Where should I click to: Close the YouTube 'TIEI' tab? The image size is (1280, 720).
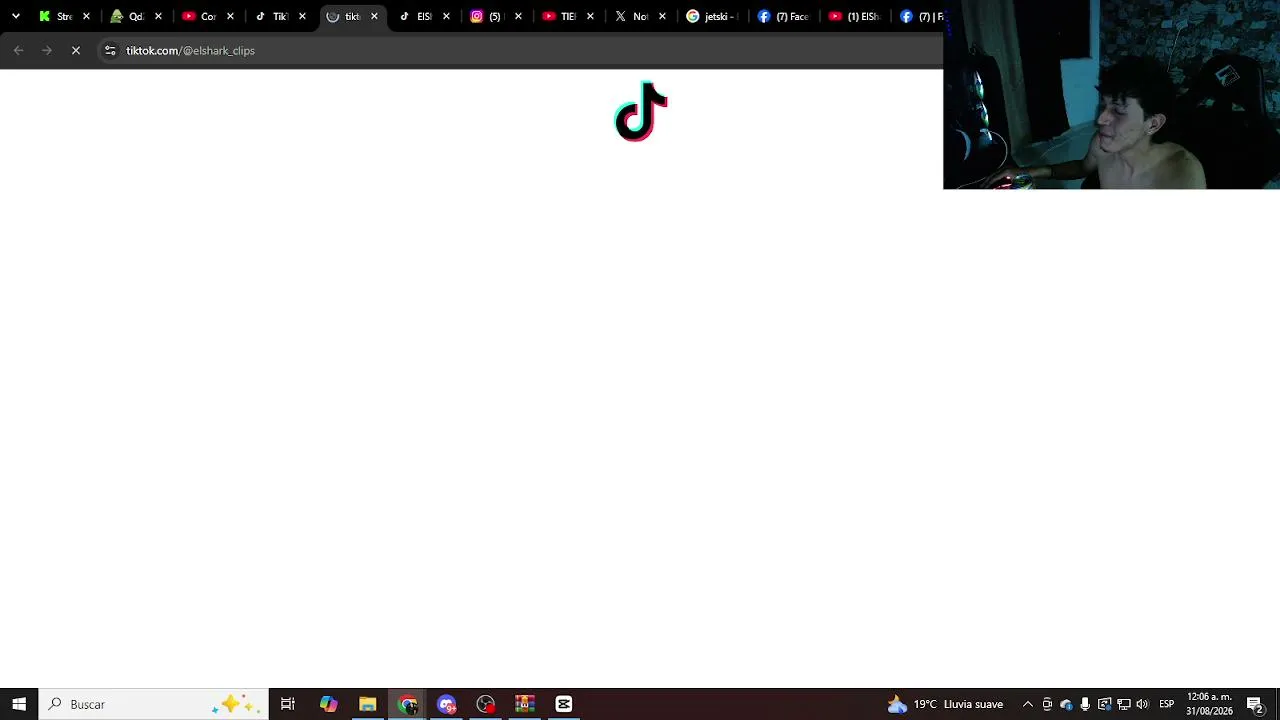590,16
